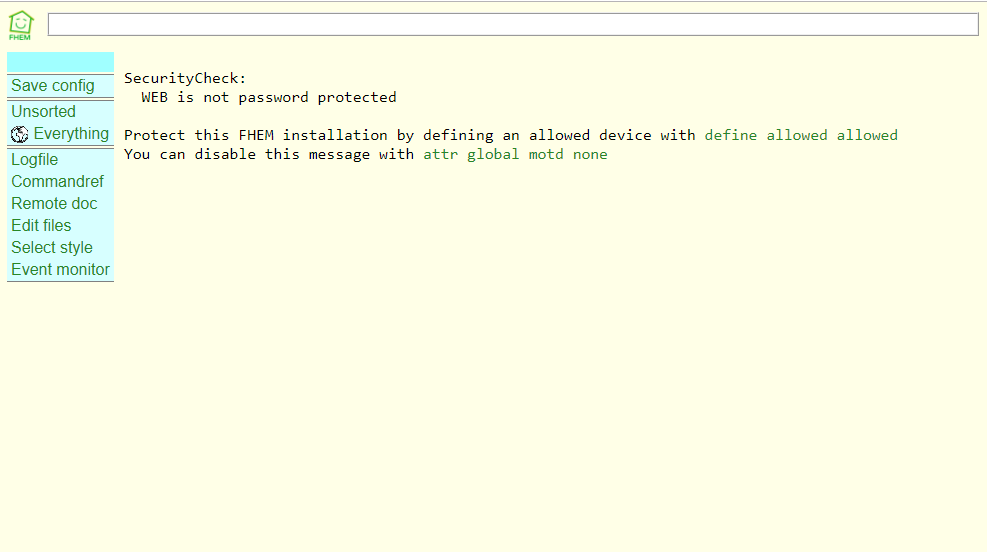Open the Select style menu
Image resolution: width=987 pixels, height=552 pixels.
coord(52,247)
